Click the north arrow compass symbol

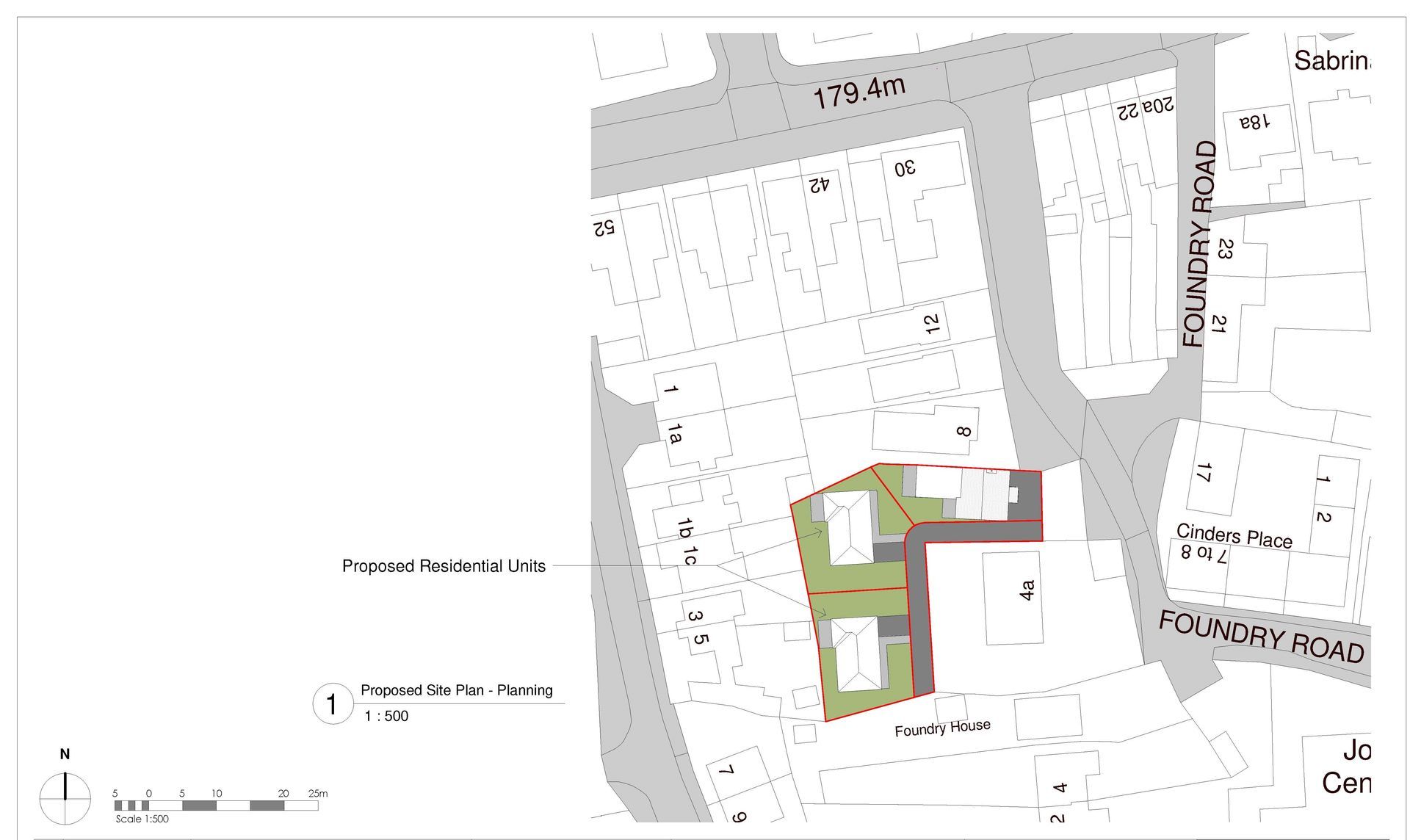65,798
